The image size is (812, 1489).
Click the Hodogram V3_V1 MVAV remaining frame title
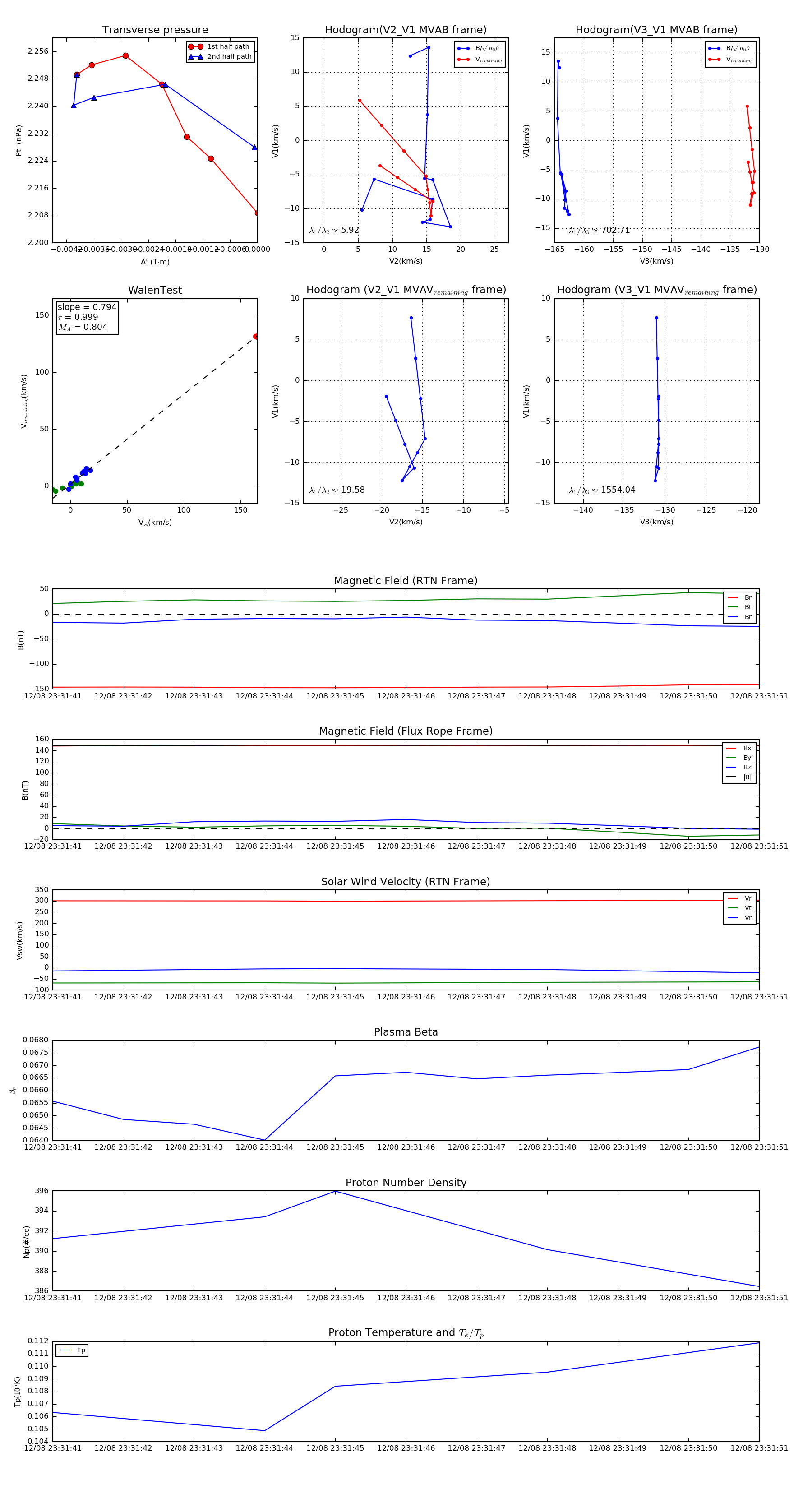pyautogui.click(x=656, y=290)
